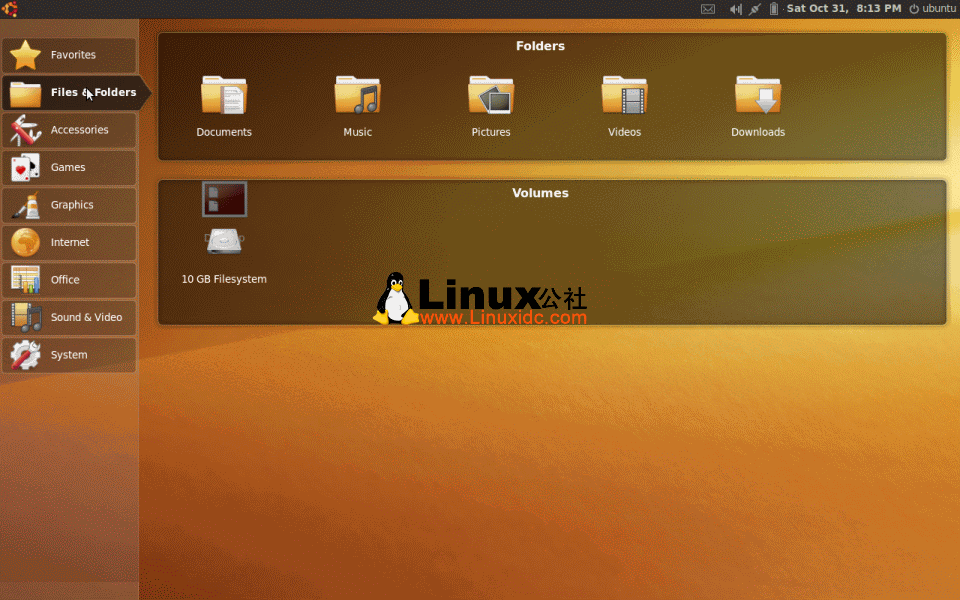The width and height of the screenshot is (960, 600).
Task: Open the Videos folder icon
Action: (x=624, y=97)
